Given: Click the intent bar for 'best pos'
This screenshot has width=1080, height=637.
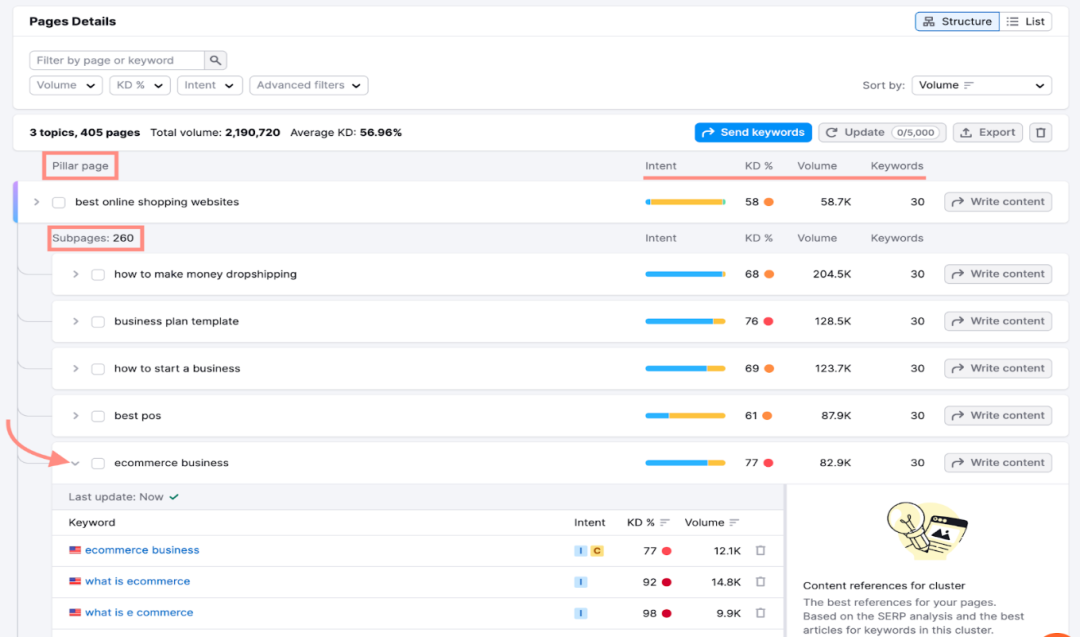Looking at the screenshot, I should point(685,416).
